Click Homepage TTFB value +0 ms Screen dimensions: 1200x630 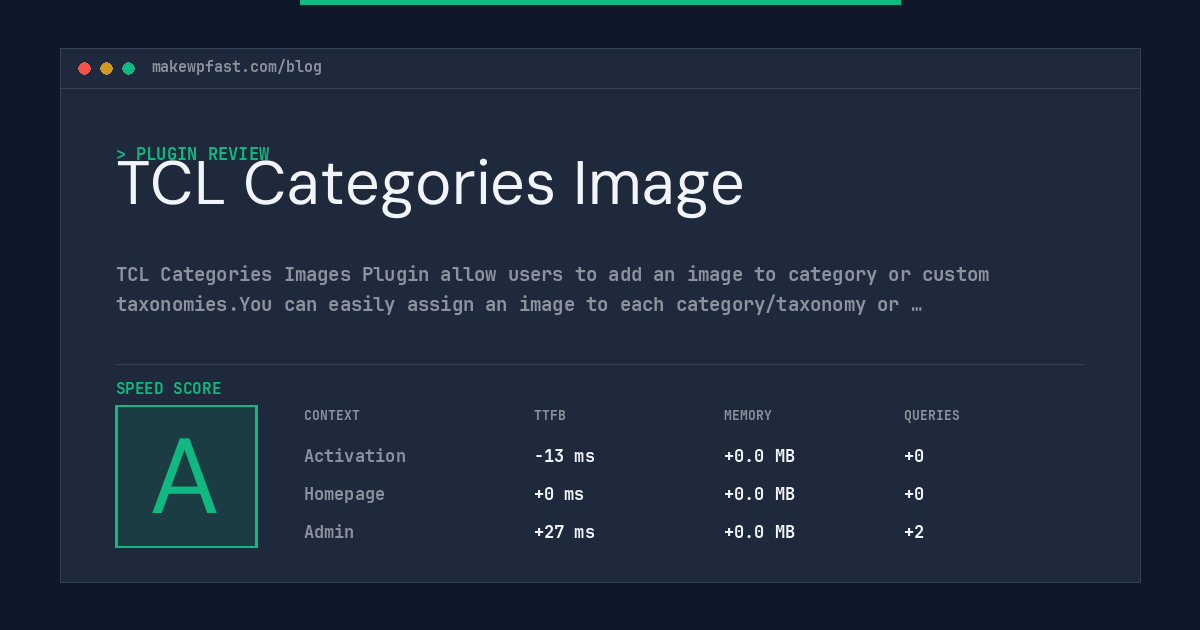coord(559,494)
